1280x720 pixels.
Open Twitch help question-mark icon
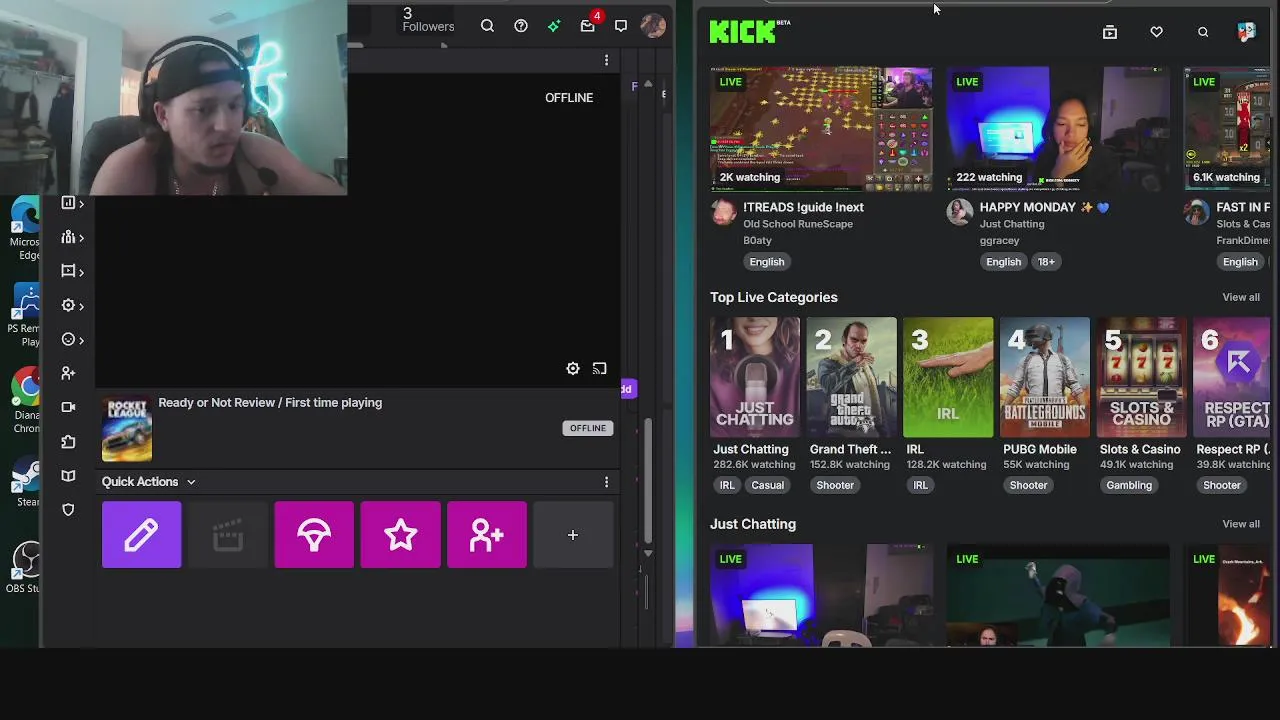point(521,26)
